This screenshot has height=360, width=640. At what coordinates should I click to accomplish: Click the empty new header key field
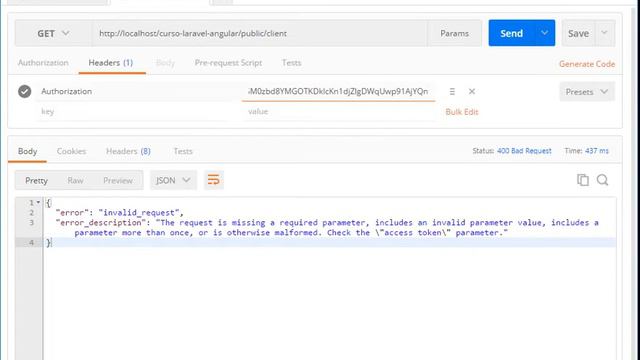[x=139, y=111]
